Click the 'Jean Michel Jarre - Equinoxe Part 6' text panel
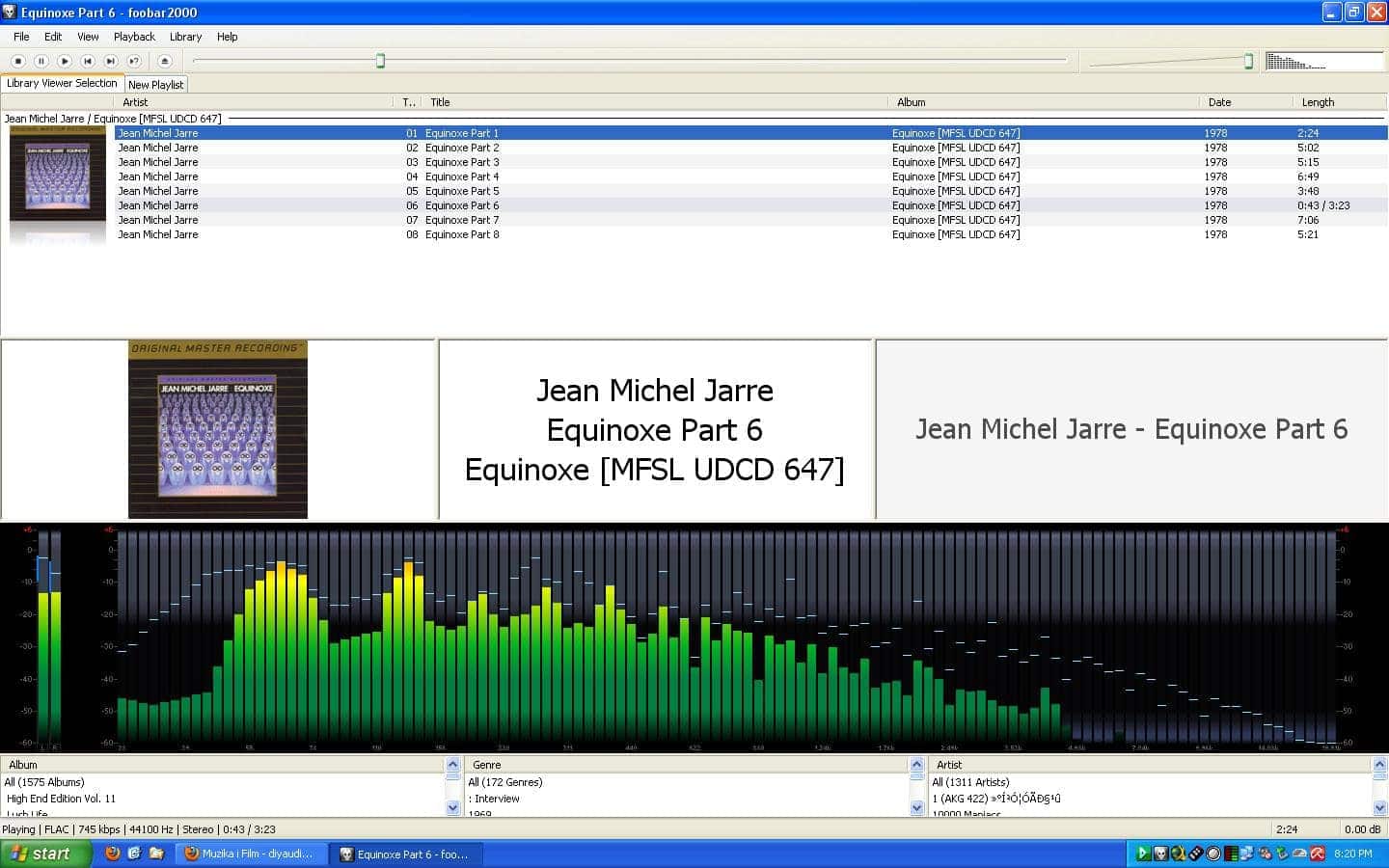The height and width of the screenshot is (868, 1389). 1131,429
